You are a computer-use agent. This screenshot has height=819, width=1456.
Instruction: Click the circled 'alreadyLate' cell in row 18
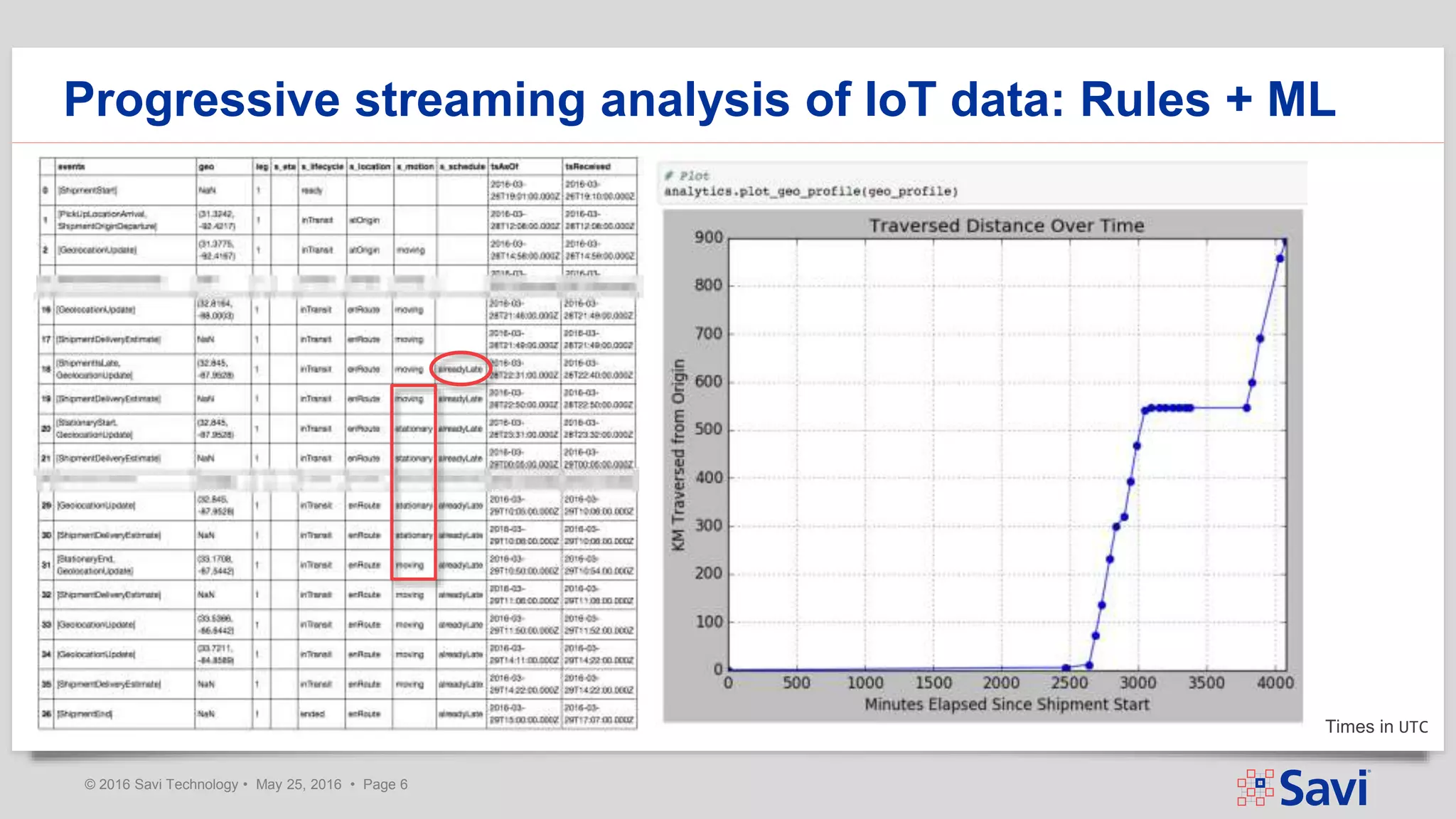tap(461, 369)
